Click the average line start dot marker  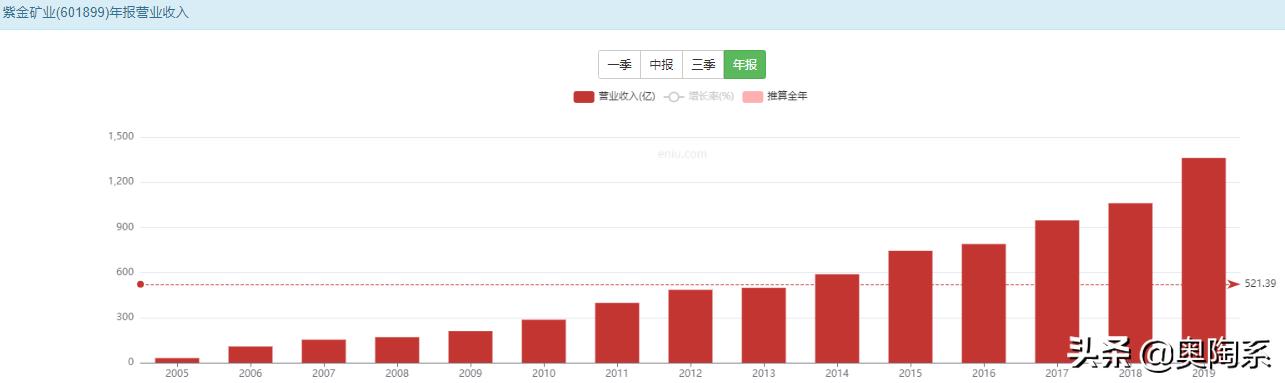coord(140,284)
